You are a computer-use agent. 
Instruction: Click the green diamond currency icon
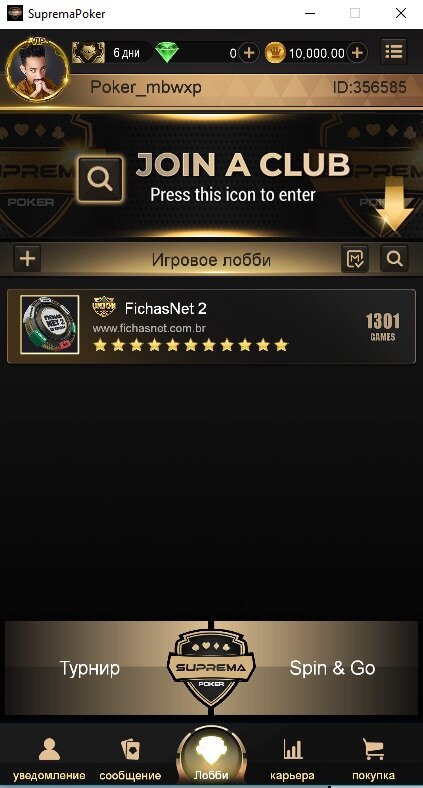click(x=166, y=52)
